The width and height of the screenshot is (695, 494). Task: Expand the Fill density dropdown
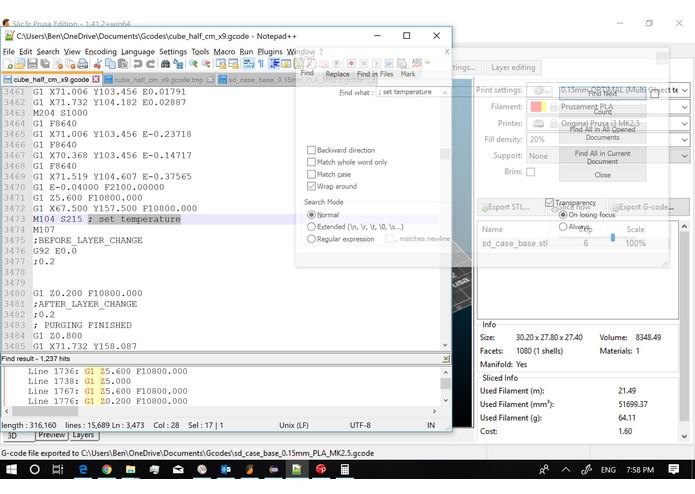tap(685, 140)
